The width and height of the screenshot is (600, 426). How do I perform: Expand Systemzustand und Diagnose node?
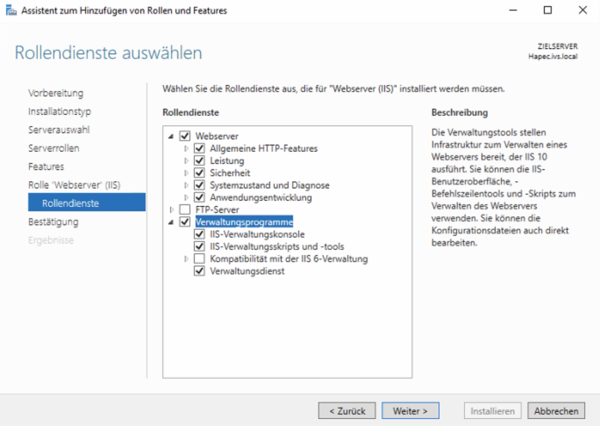coord(186,185)
